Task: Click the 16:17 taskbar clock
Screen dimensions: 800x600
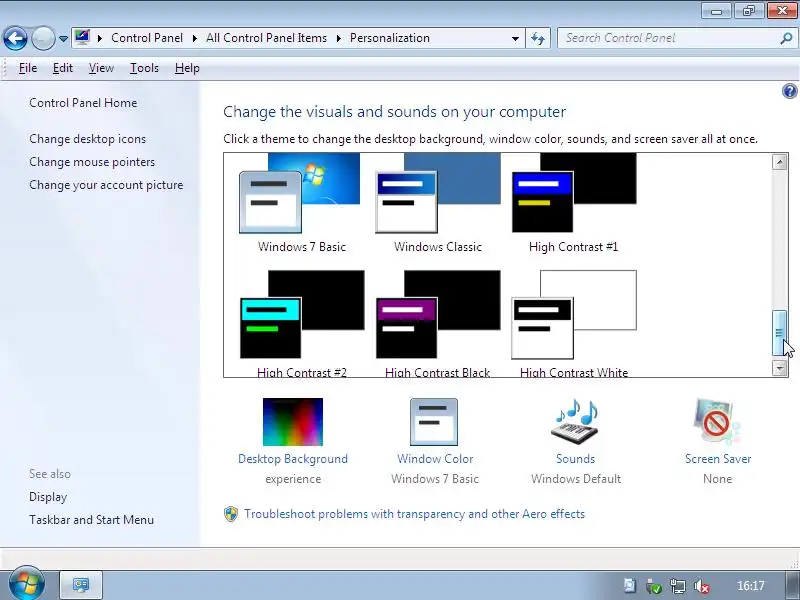Action: pos(751,586)
